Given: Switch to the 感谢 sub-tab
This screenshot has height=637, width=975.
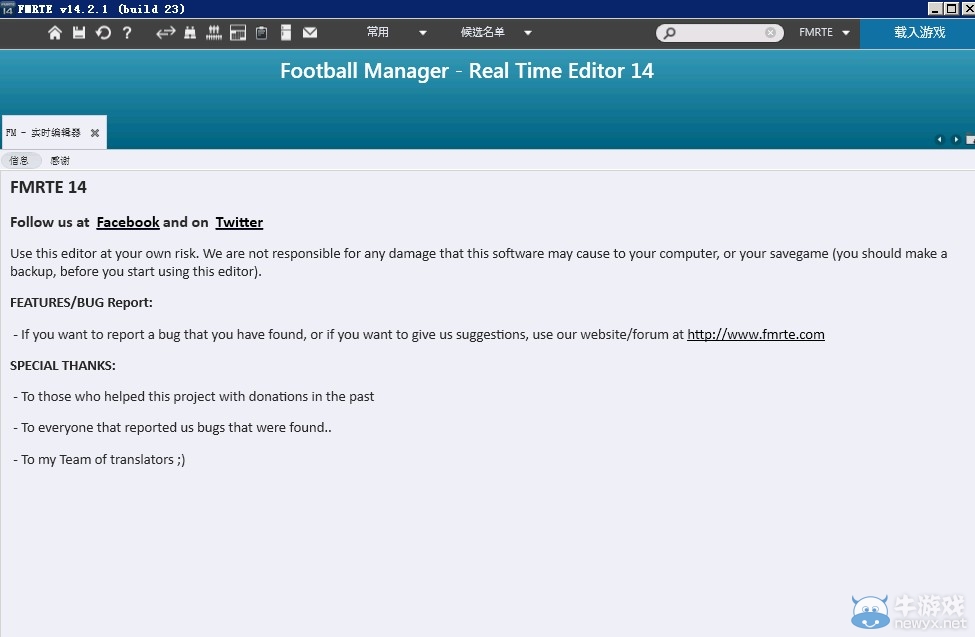Looking at the screenshot, I should click(60, 160).
